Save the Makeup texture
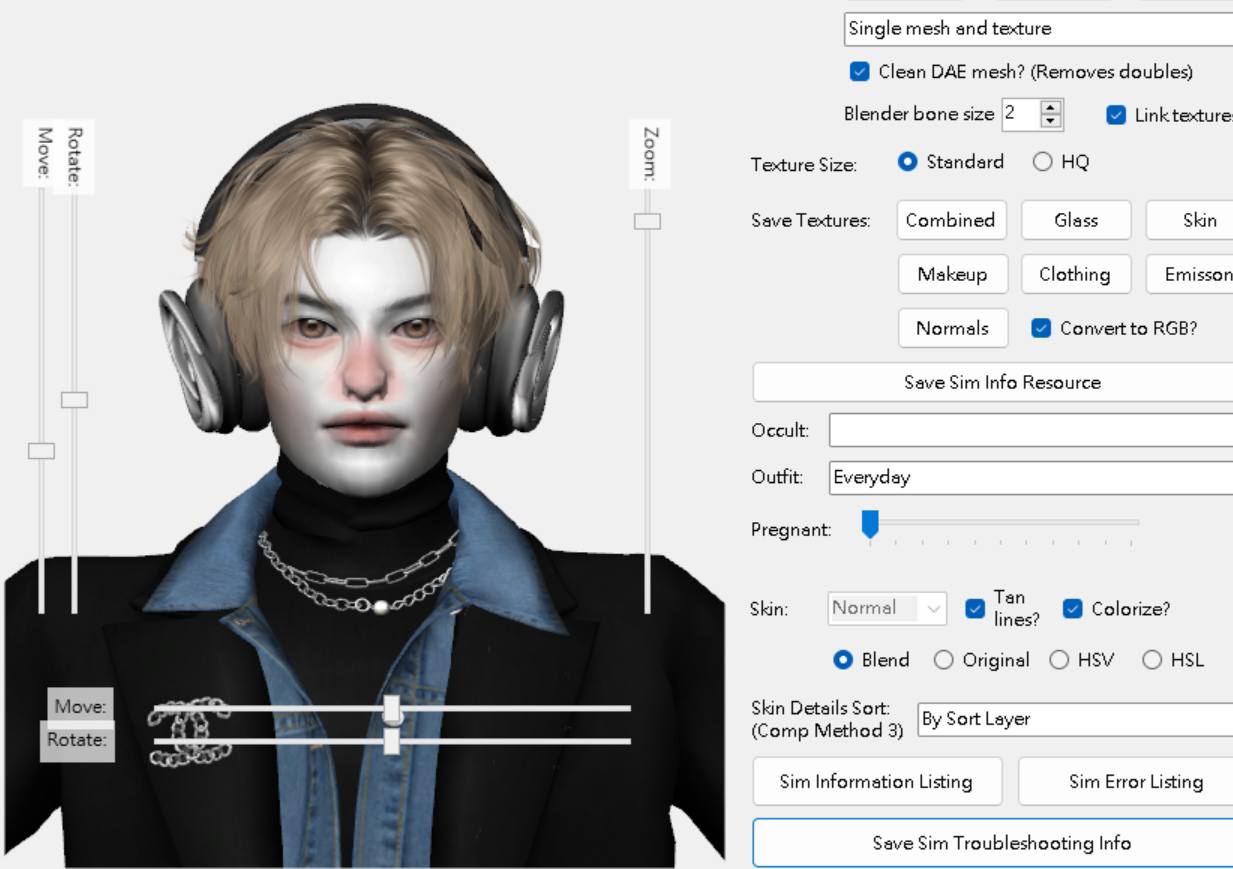The image size is (1233, 869). [953, 274]
